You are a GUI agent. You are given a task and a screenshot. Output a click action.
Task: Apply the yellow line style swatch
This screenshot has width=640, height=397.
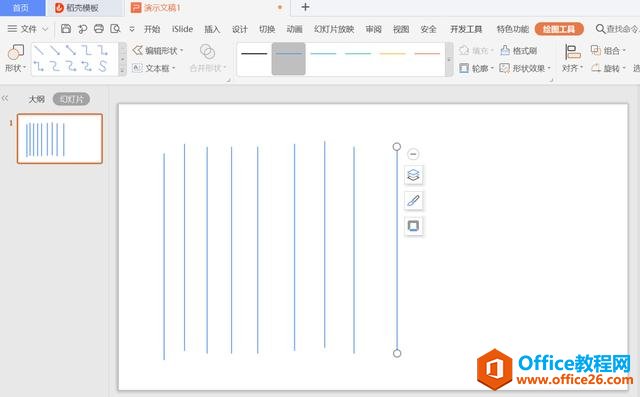pyautogui.click(x=393, y=53)
